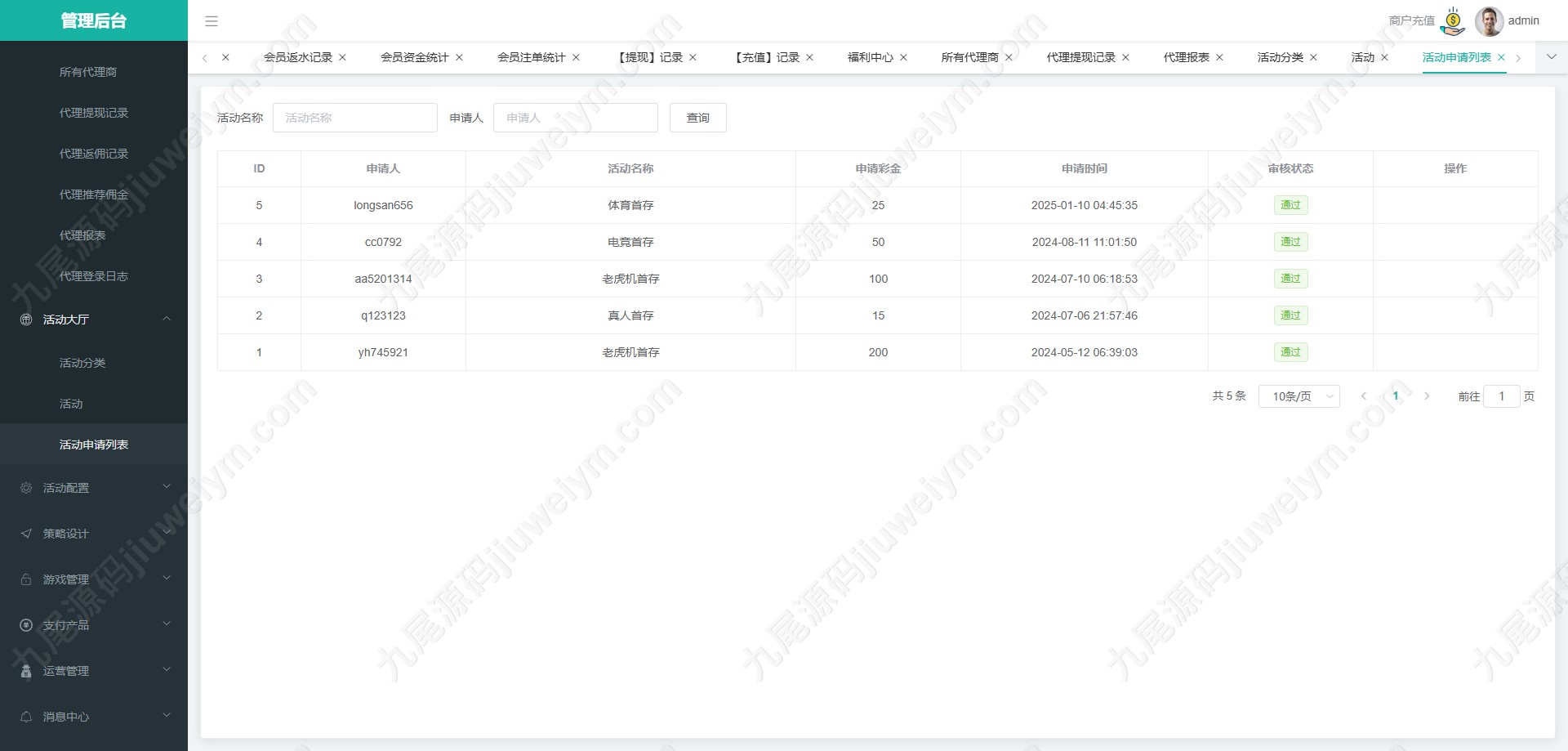The height and width of the screenshot is (751, 1568).
Task: Click the 查询 search button
Action: pyautogui.click(x=698, y=118)
